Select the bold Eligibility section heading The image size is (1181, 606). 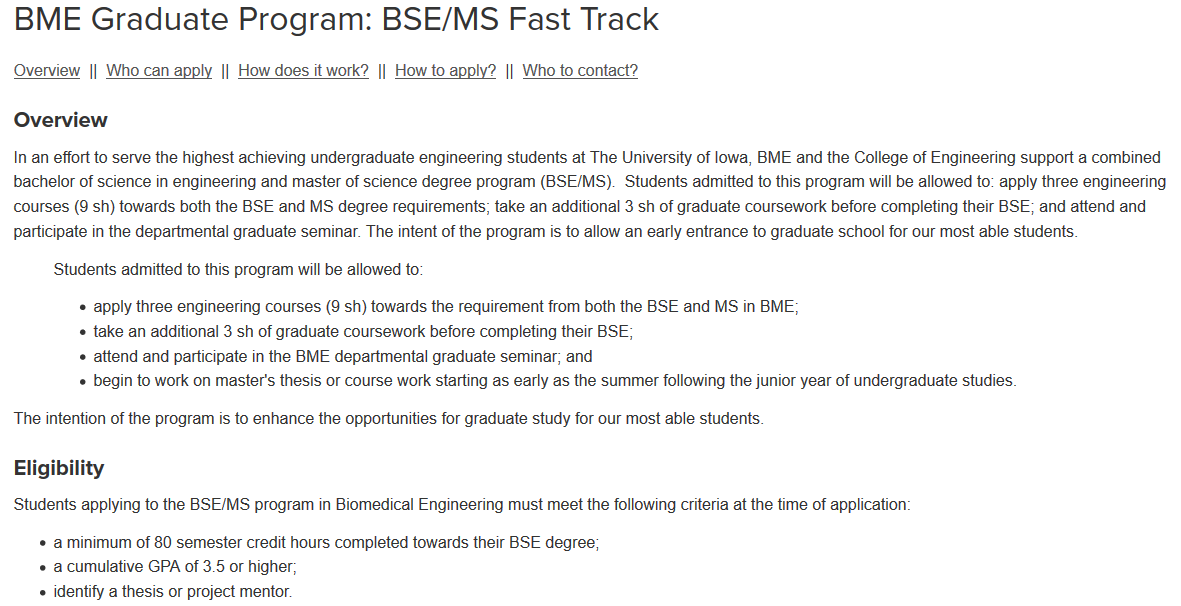[59, 467]
